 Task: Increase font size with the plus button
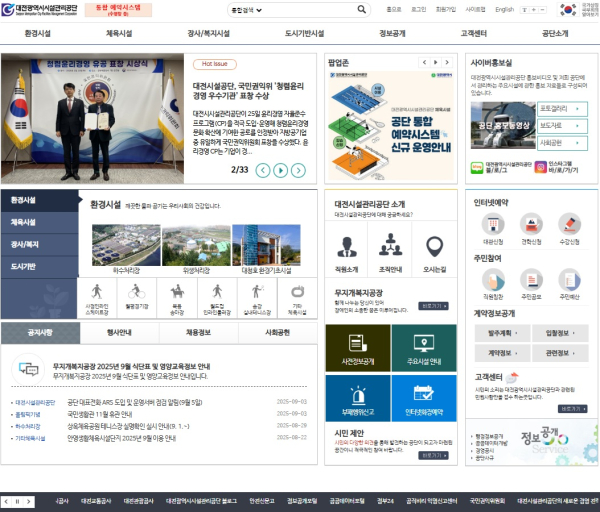pyautogui.click(x=533, y=10)
